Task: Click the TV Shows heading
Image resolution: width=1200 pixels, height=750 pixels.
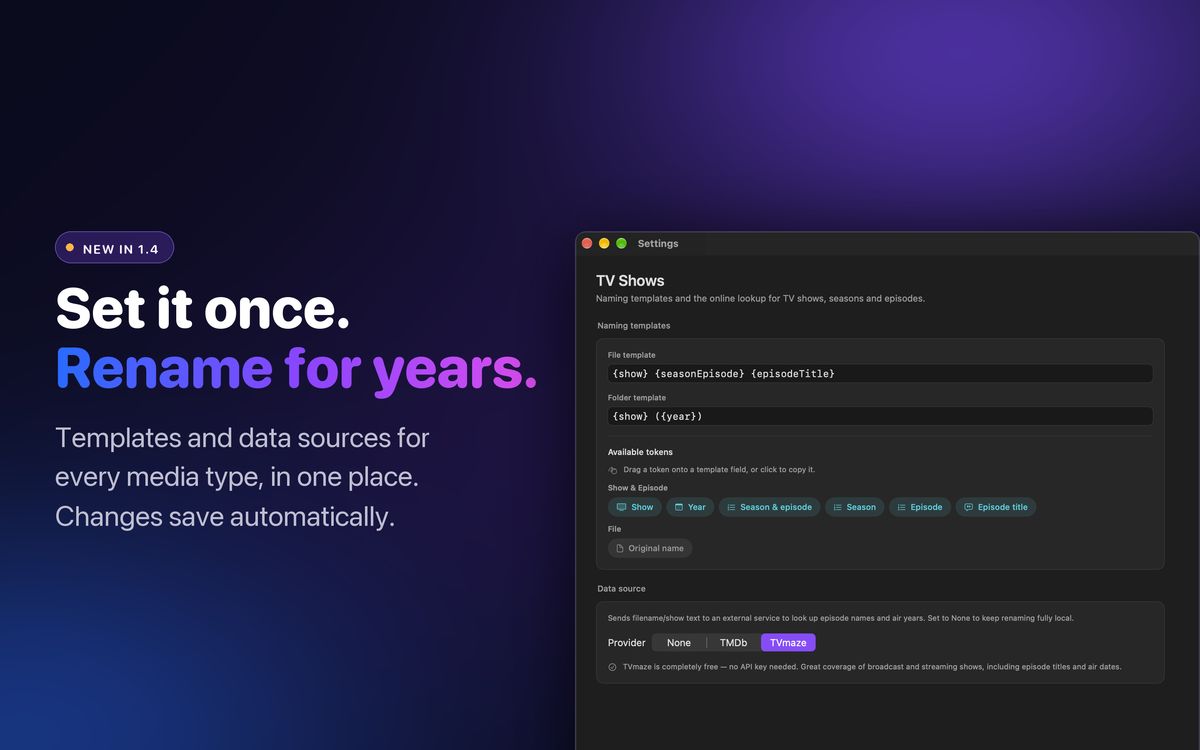Action: [630, 281]
